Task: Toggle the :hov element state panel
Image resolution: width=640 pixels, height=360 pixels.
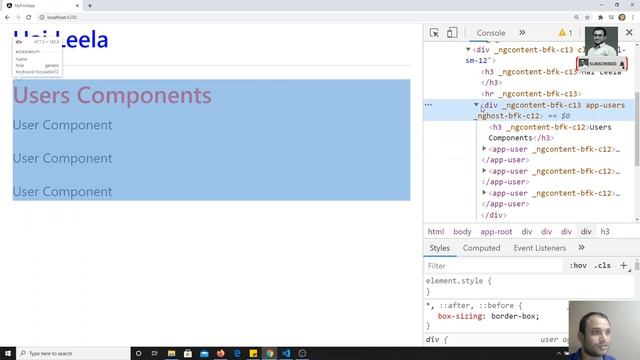Action: click(x=578, y=265)
